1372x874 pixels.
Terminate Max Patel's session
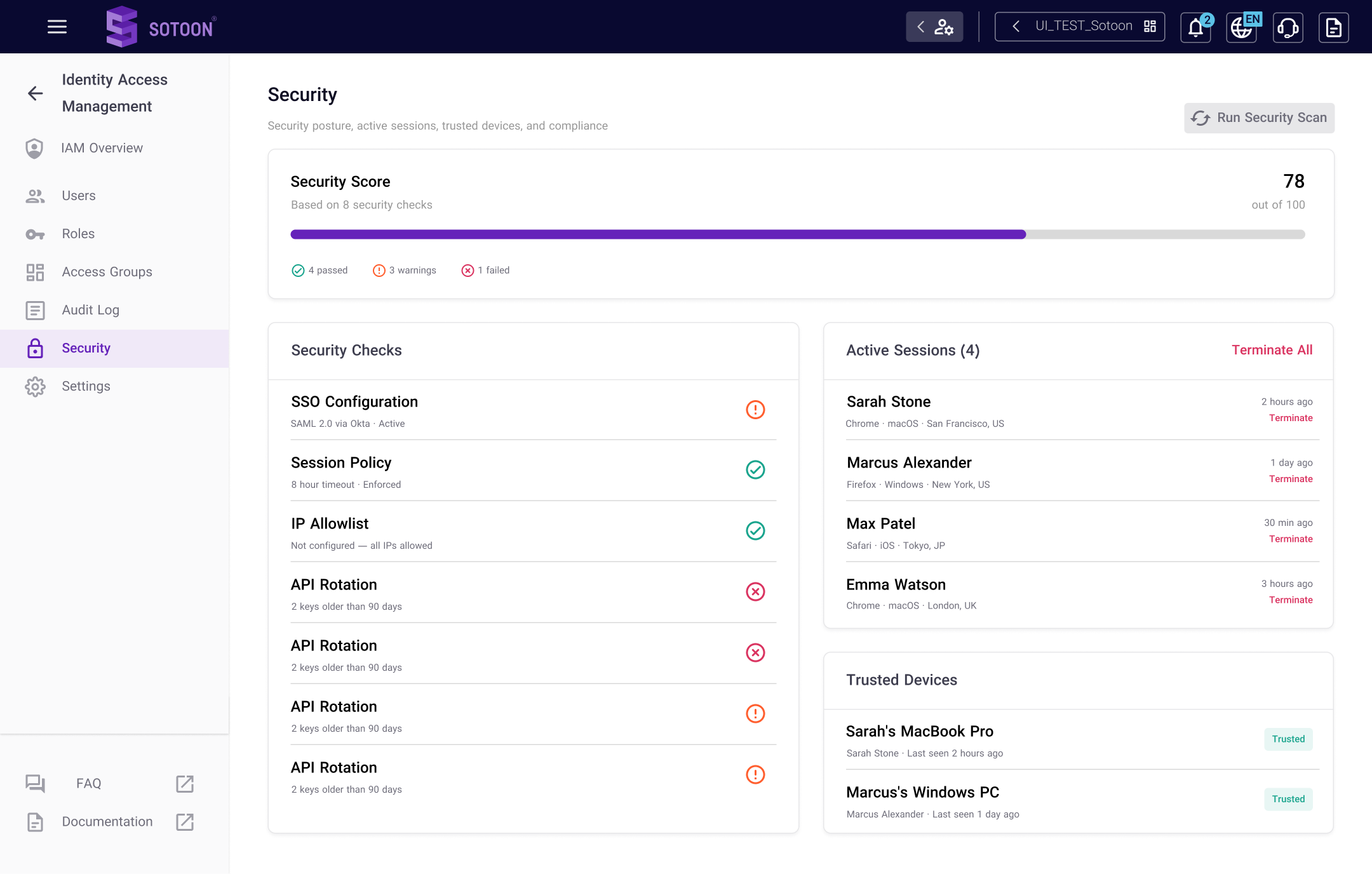(1291, 539)
